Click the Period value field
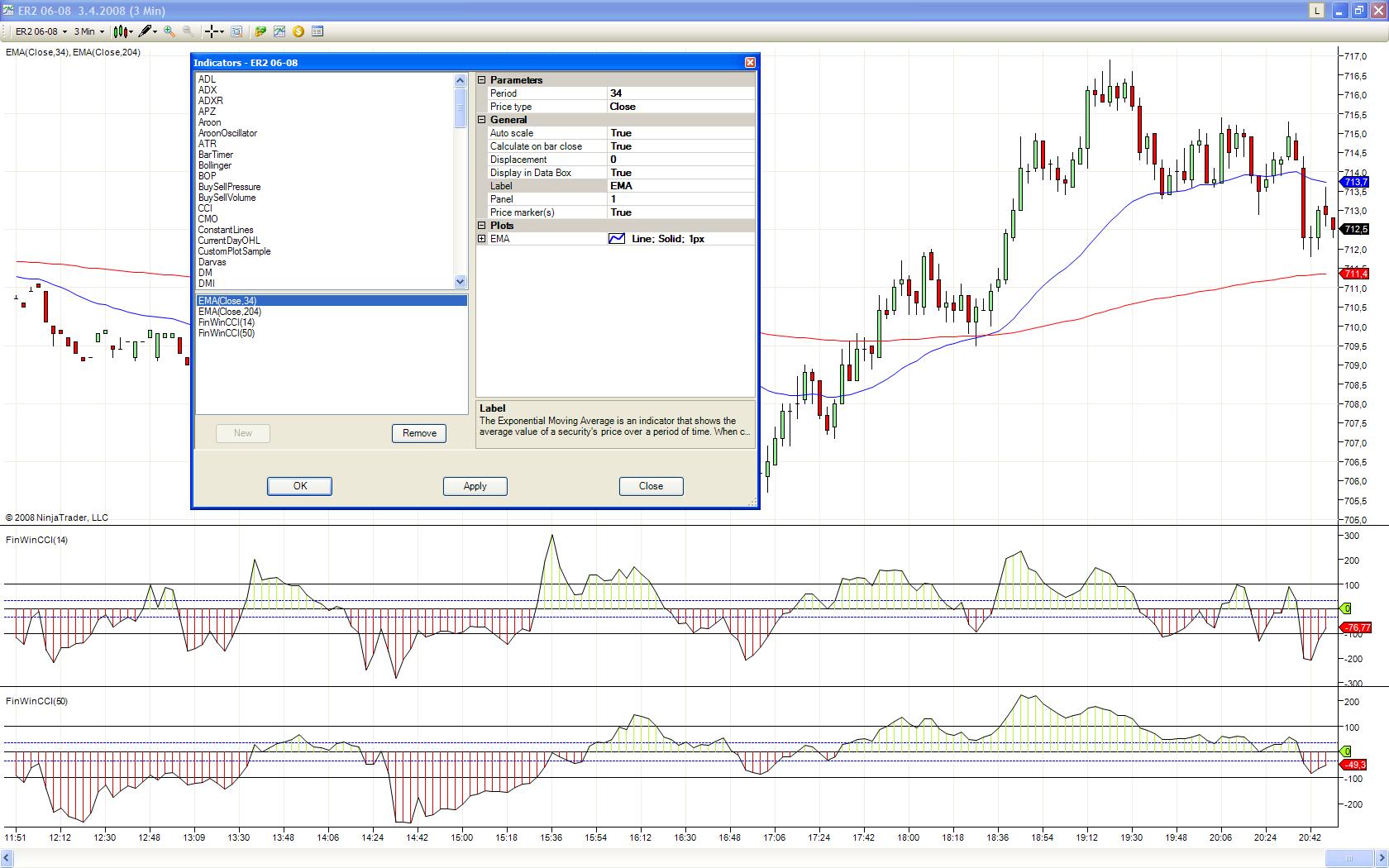The height and width of the screenshot is (868, 1389). point(680,93)
